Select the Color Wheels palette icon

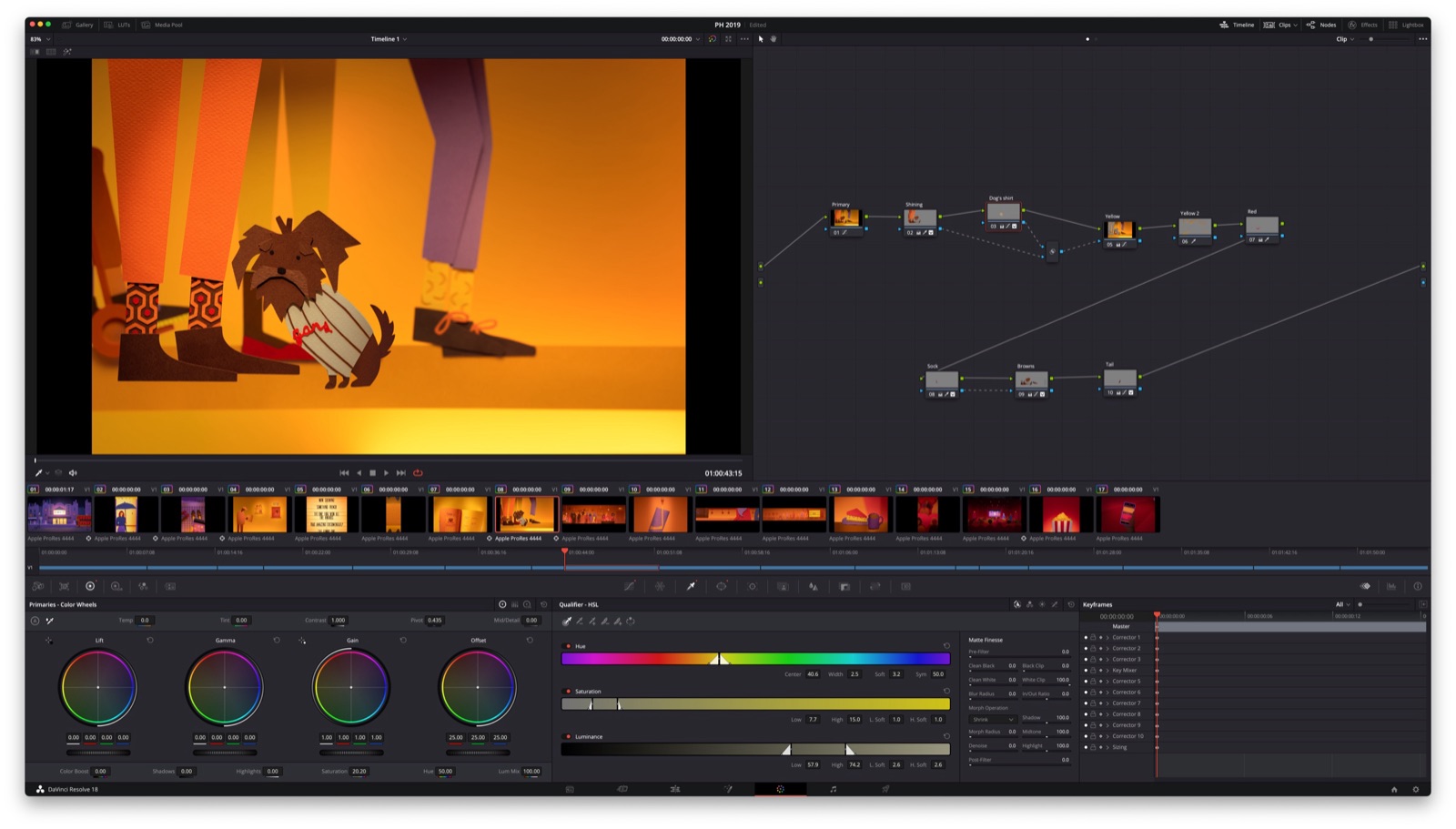(90, 586)
